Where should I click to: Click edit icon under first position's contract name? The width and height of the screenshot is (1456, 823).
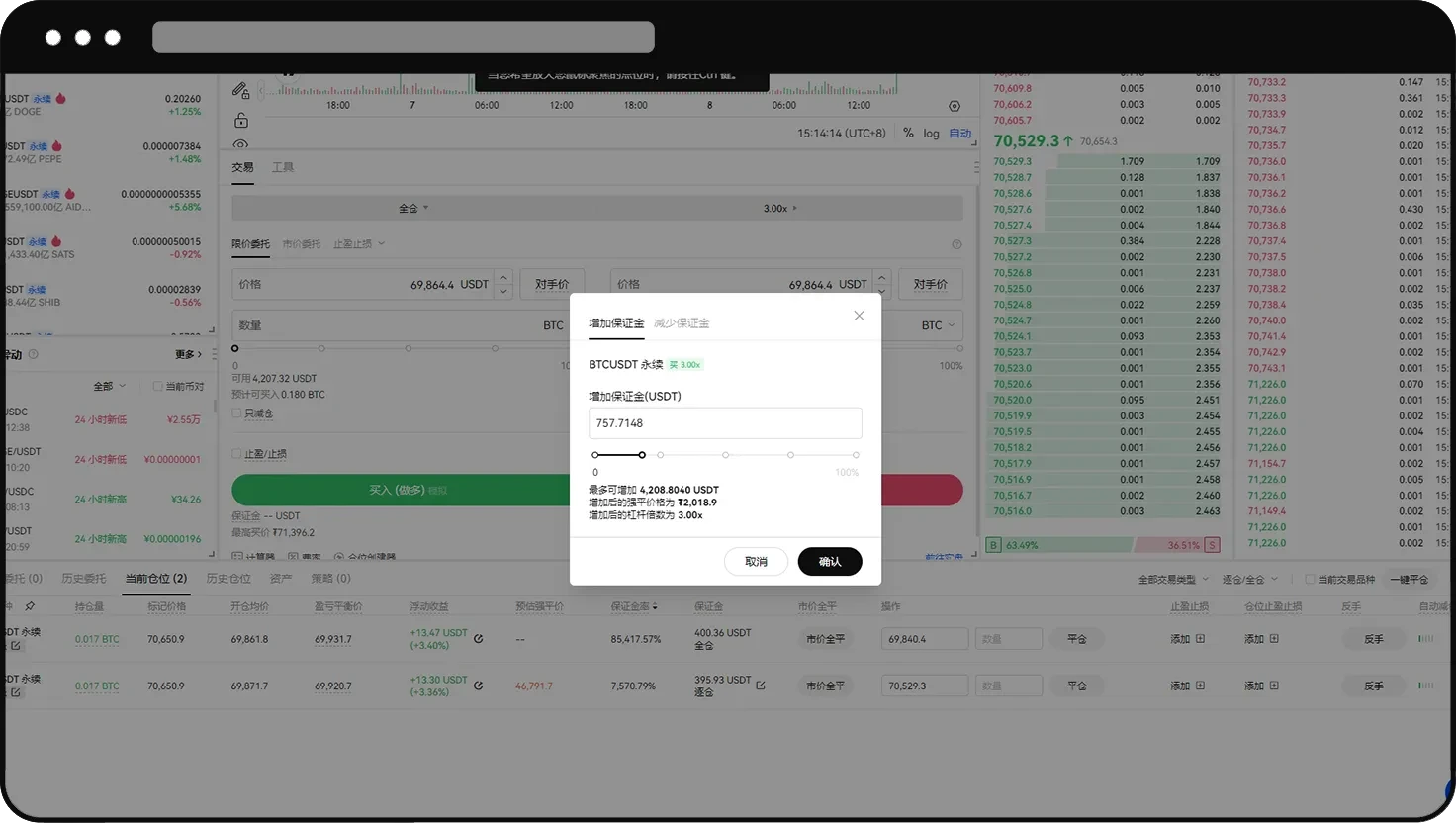15,646
